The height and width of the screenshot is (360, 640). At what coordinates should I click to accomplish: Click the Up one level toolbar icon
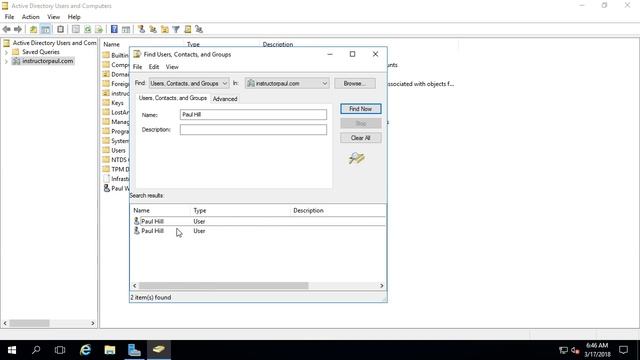click(x=33, y=29)
